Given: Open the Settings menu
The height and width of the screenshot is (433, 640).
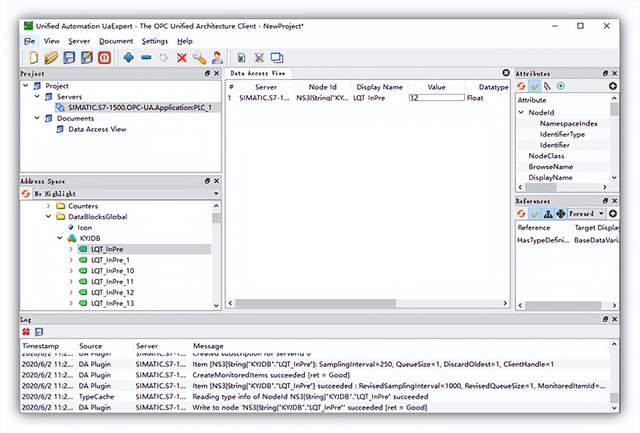Looking at the screenshot, I should [x=155, y=41].
